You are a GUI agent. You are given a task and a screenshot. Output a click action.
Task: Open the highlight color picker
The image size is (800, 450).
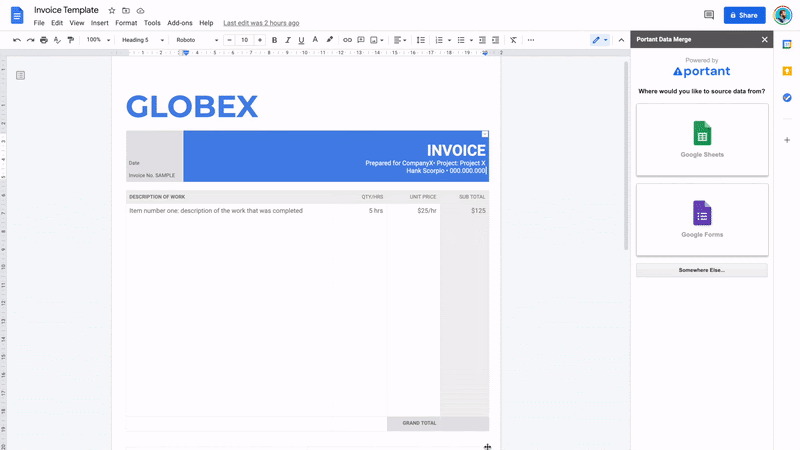330,40
